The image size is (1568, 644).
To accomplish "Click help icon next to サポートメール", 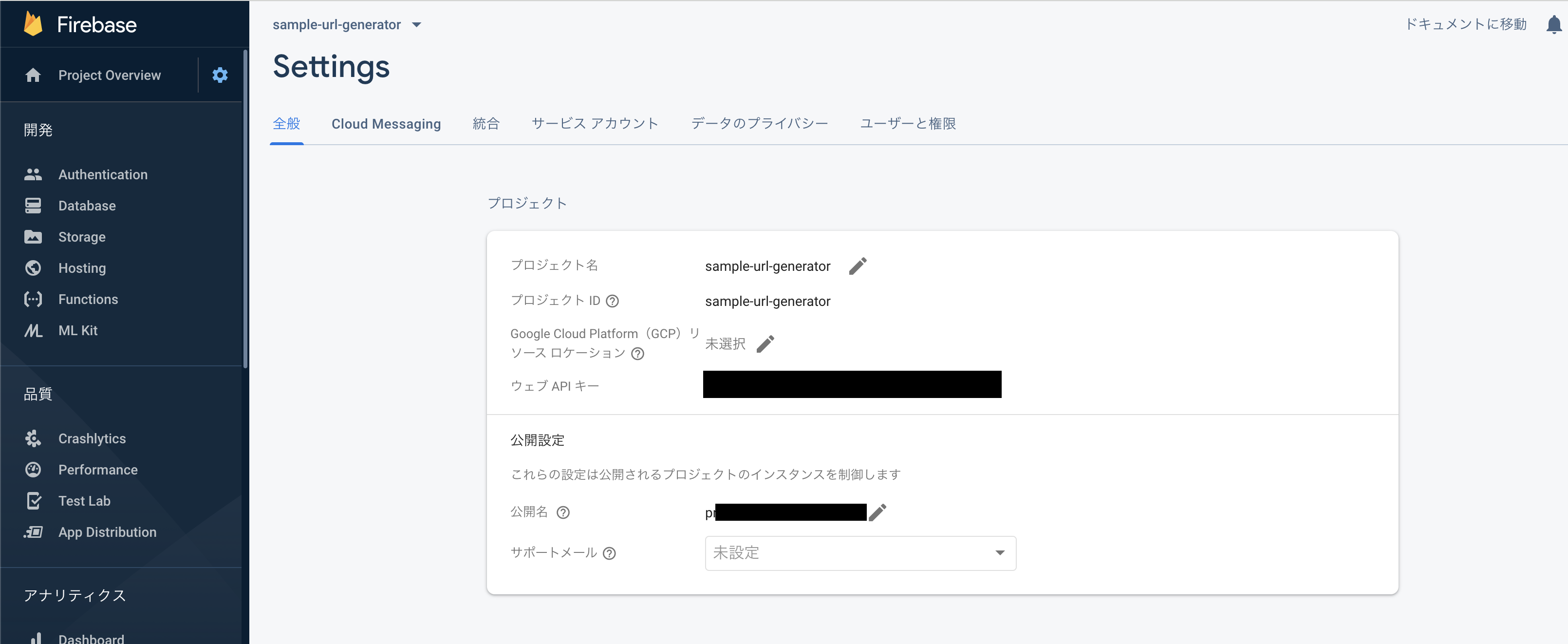I will [x=609, y=553].
